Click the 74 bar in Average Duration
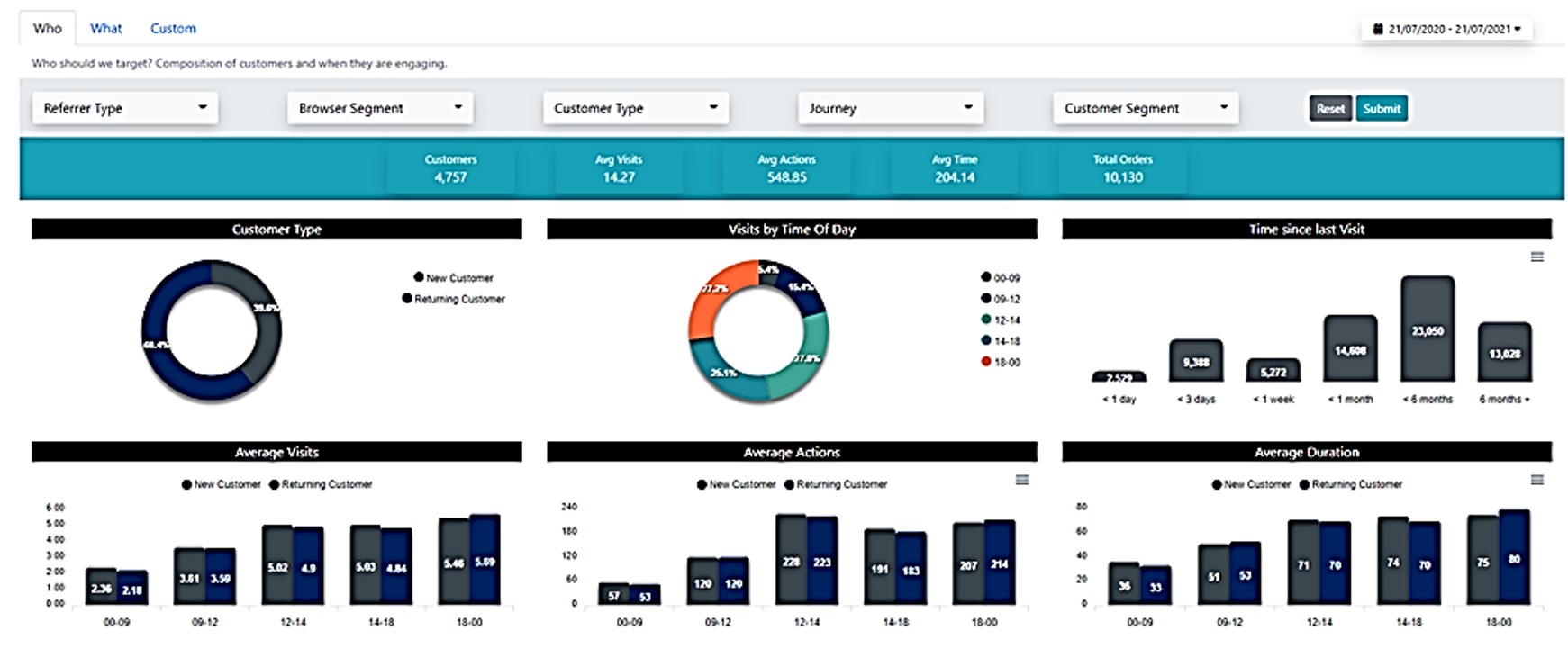 point(1393,561)
